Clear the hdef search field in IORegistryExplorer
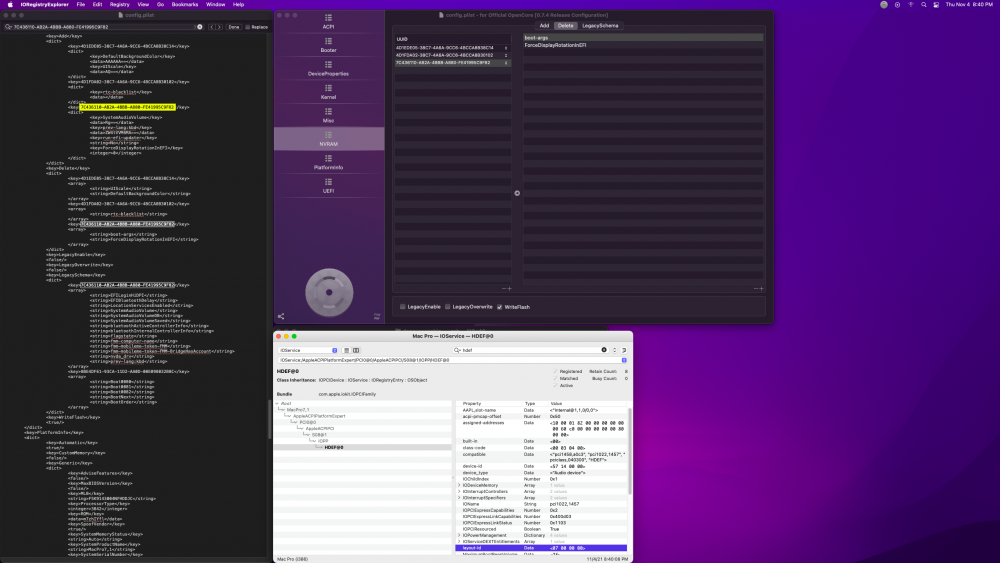The height and width of the screenshot is (563, 1000). pos(603,350)
